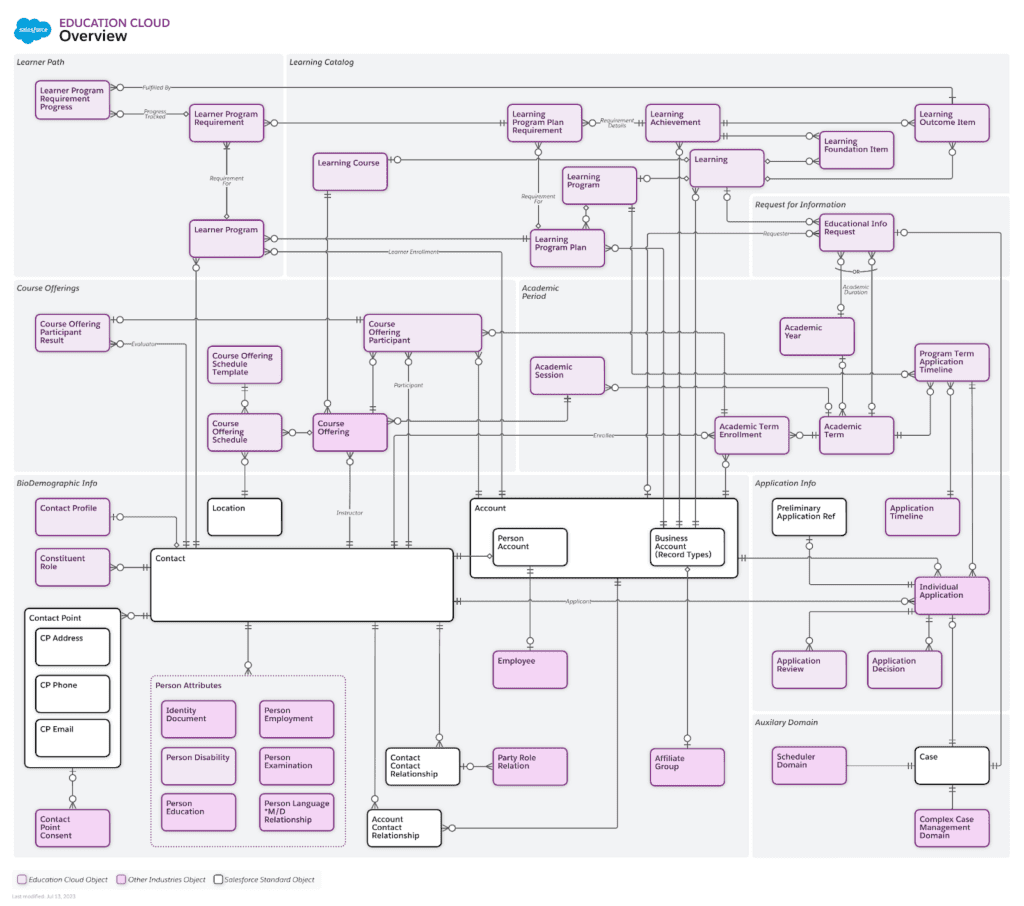Select the Learner Program Requirement Progress box
Screen dimensions: 1024x906
coord(74,100)
